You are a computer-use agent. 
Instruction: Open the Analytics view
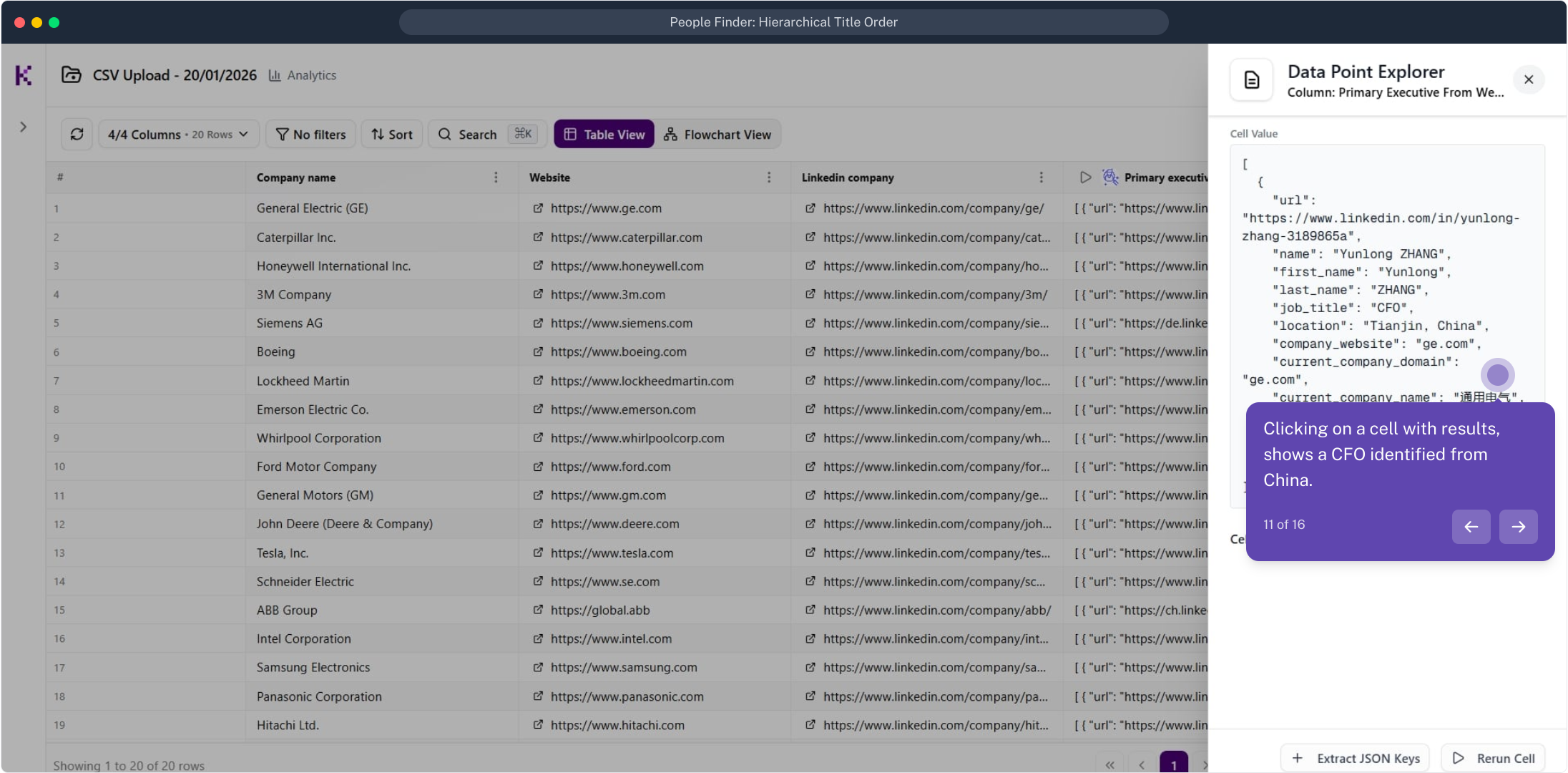point(303,75)
